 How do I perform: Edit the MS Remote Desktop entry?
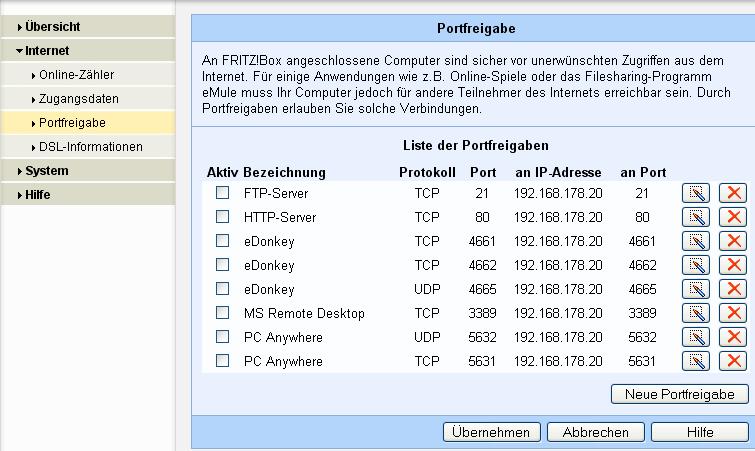pos(695,313)
